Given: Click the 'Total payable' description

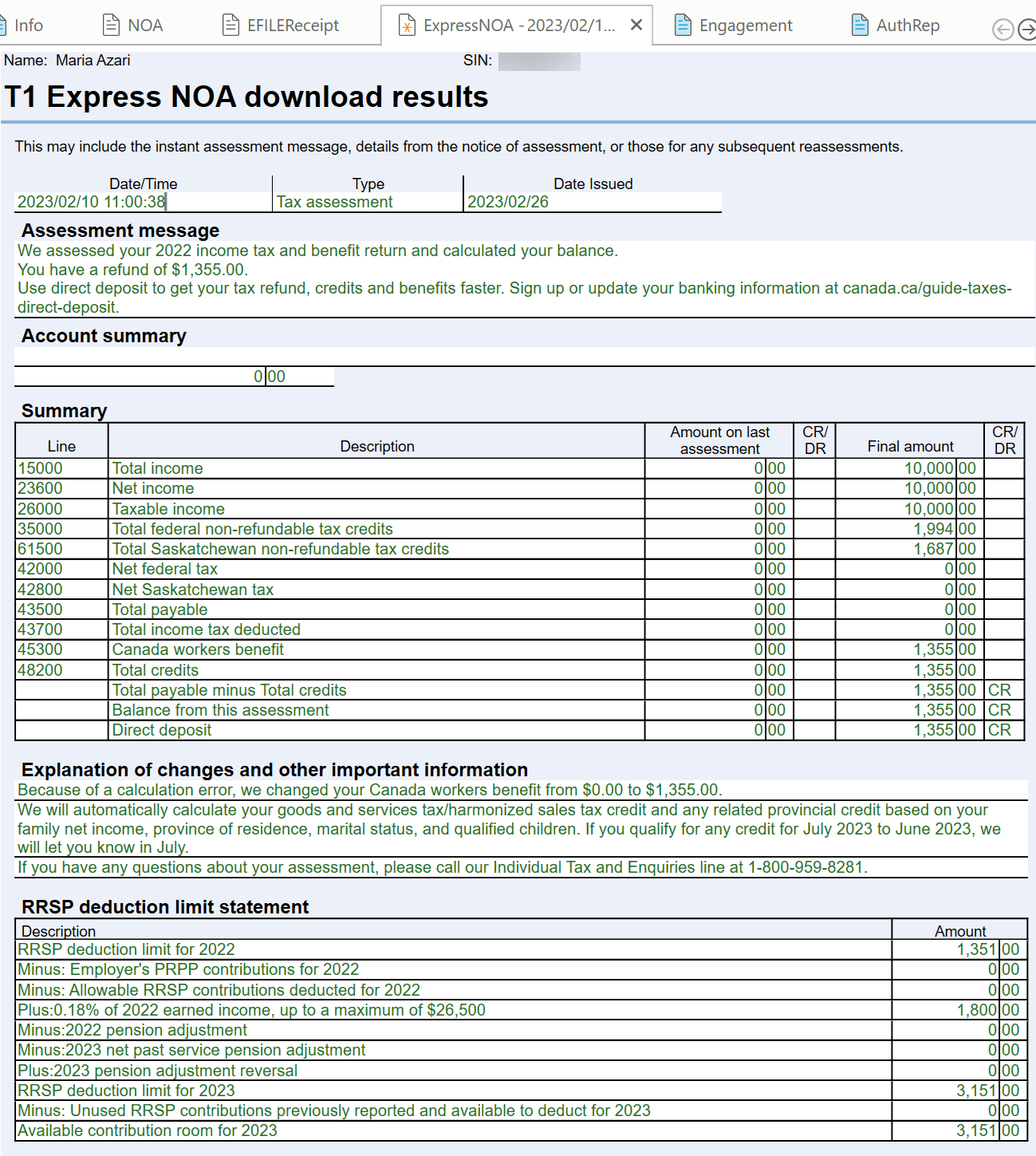Looking at the screenshot, I should 160,610.
